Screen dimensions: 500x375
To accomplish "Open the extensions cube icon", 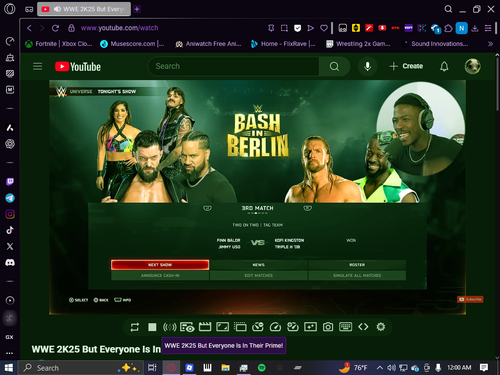I will [448, 28].
